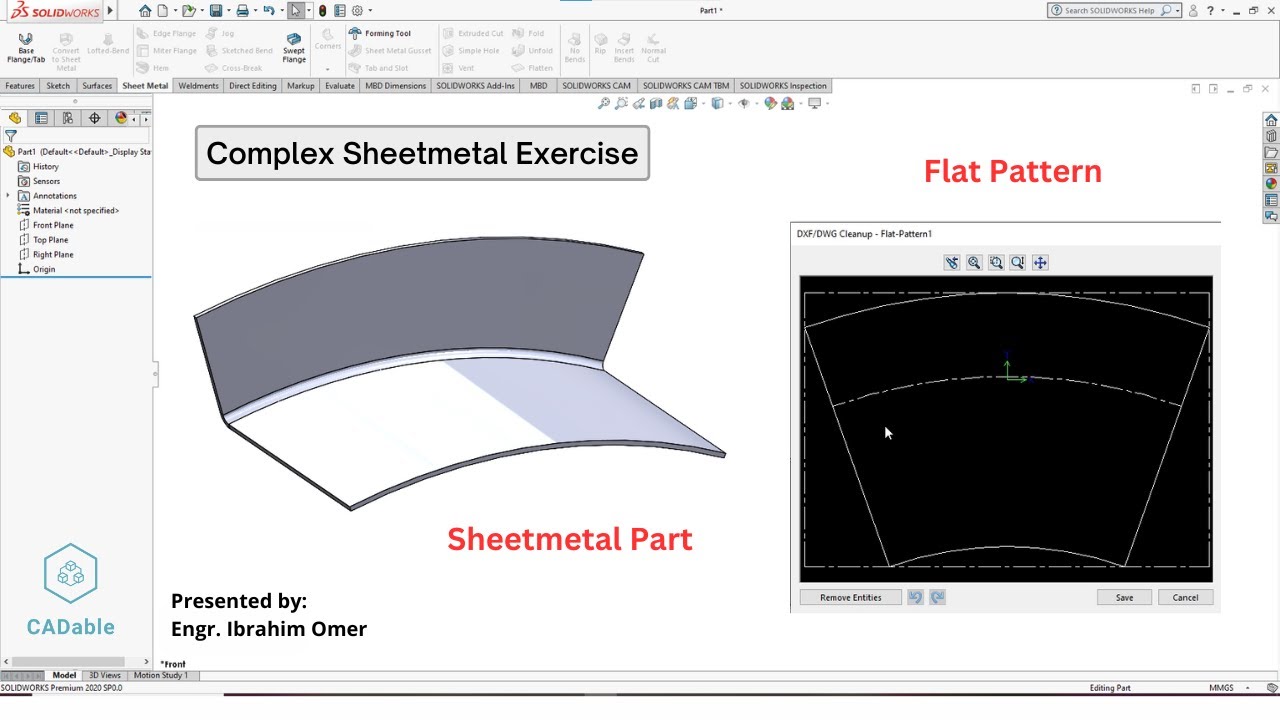
Task: Switch to the Weldments tab
Action: point(198,86)
